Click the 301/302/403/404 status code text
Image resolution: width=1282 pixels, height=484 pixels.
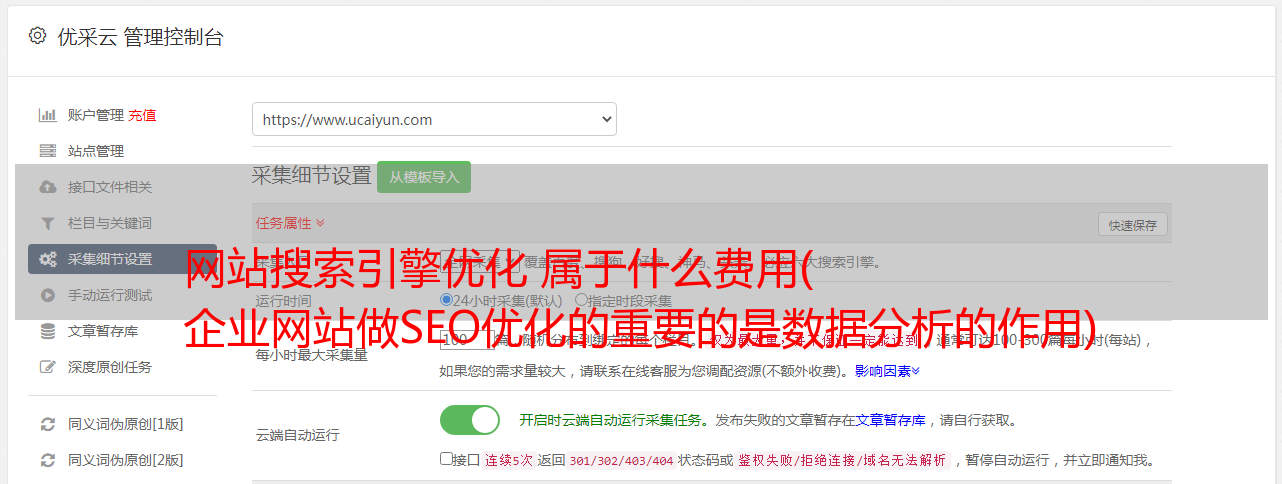(x=620, y=460)
